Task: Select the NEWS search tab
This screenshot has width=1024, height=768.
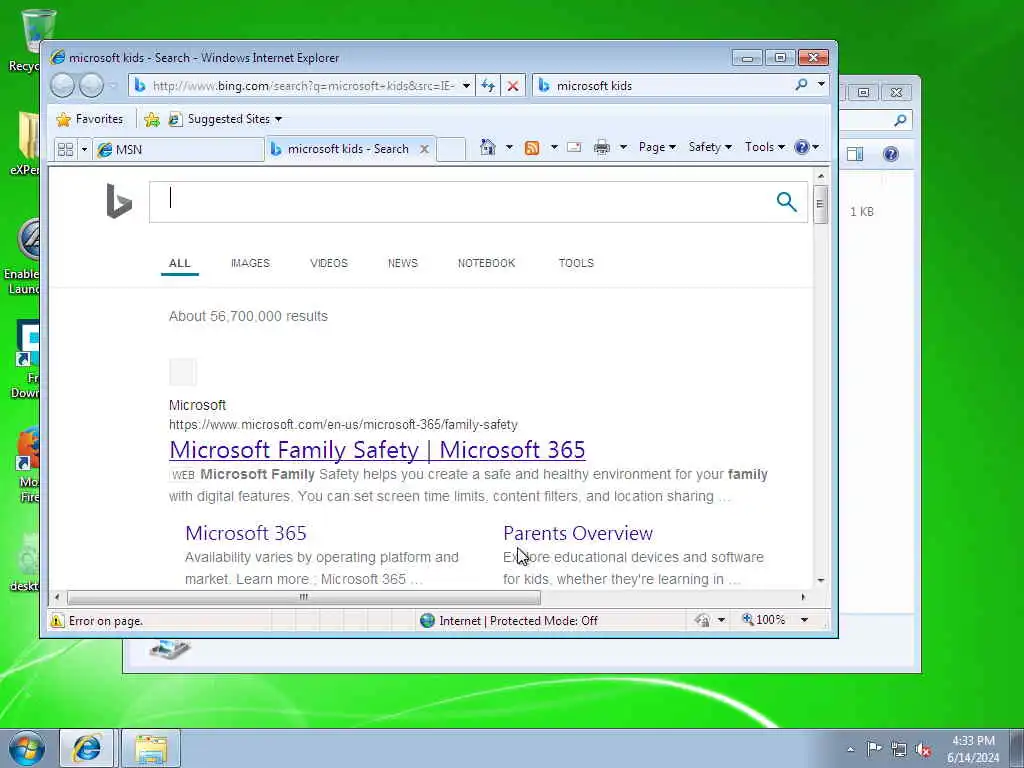Action: tap(402, 263)
